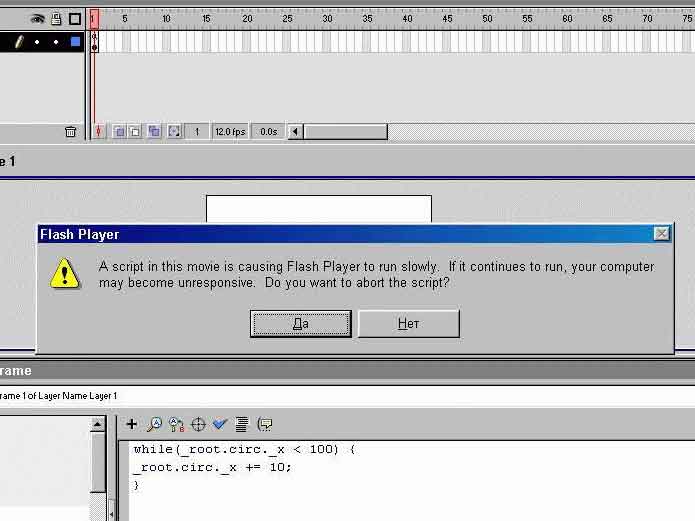
Task: Click the auto format icon
Action: point(242,424)
